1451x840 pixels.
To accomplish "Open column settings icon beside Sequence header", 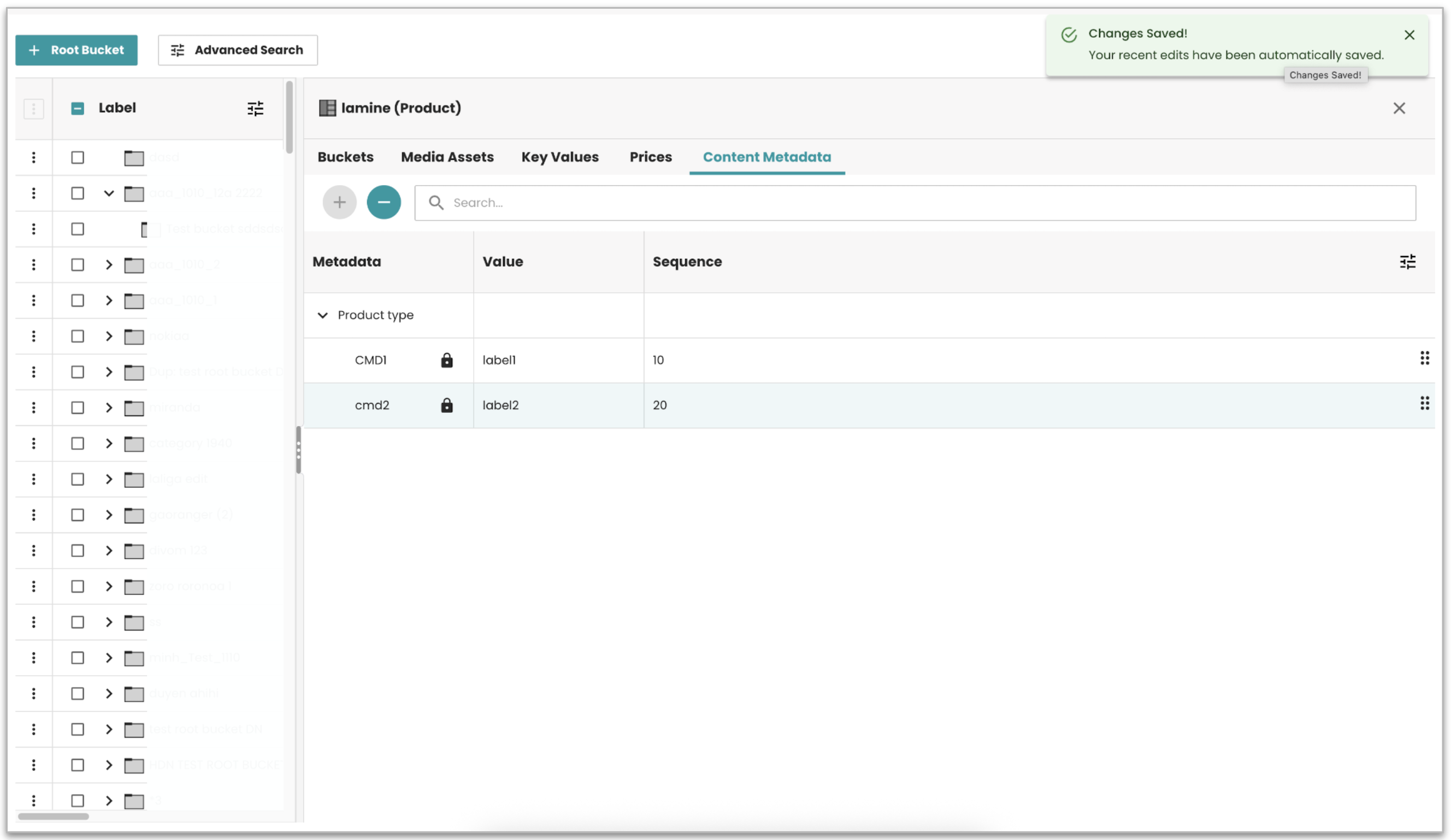I will click(1407, 262).
